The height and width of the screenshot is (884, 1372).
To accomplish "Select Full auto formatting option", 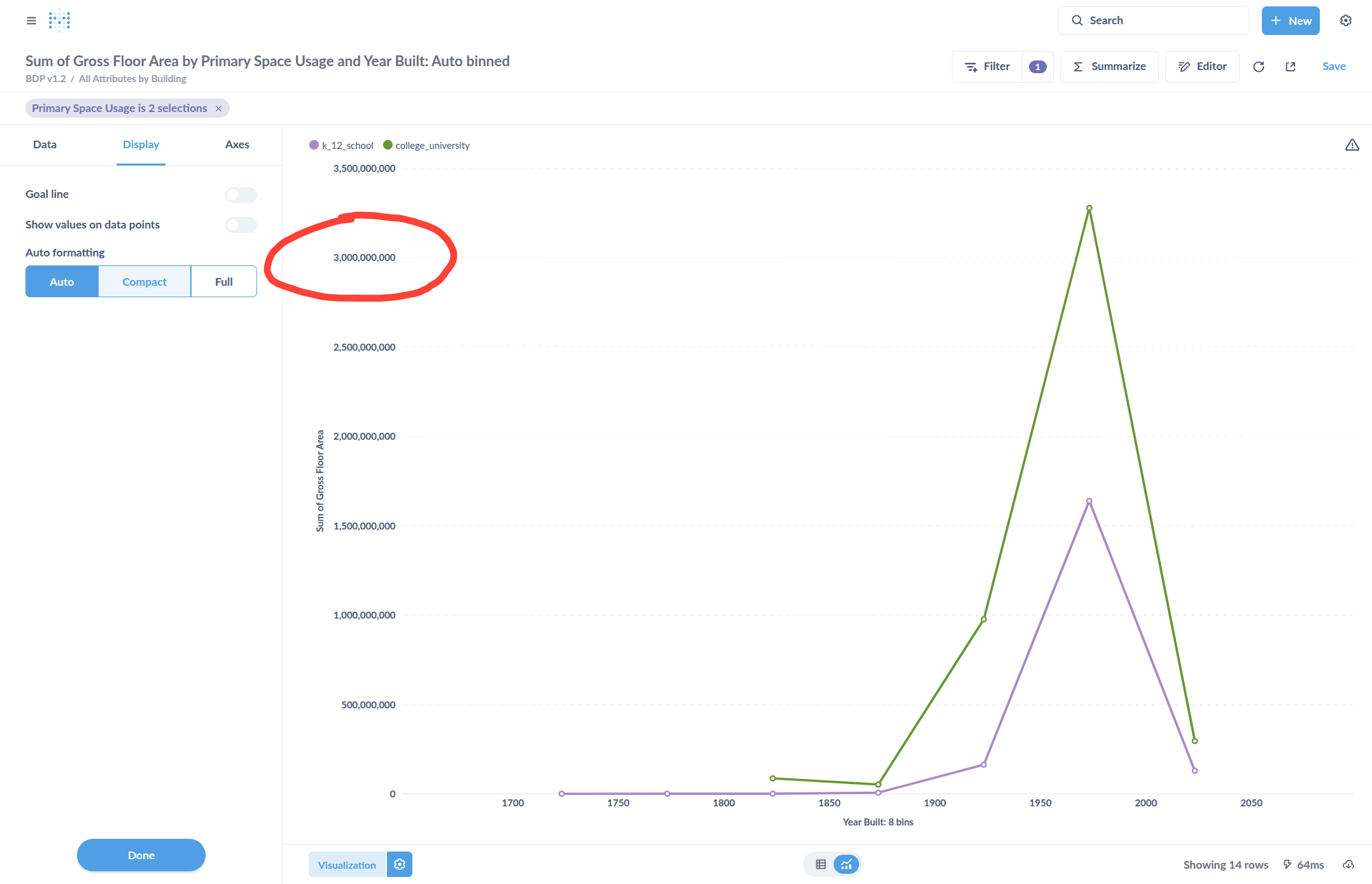I will coord(223,281).
